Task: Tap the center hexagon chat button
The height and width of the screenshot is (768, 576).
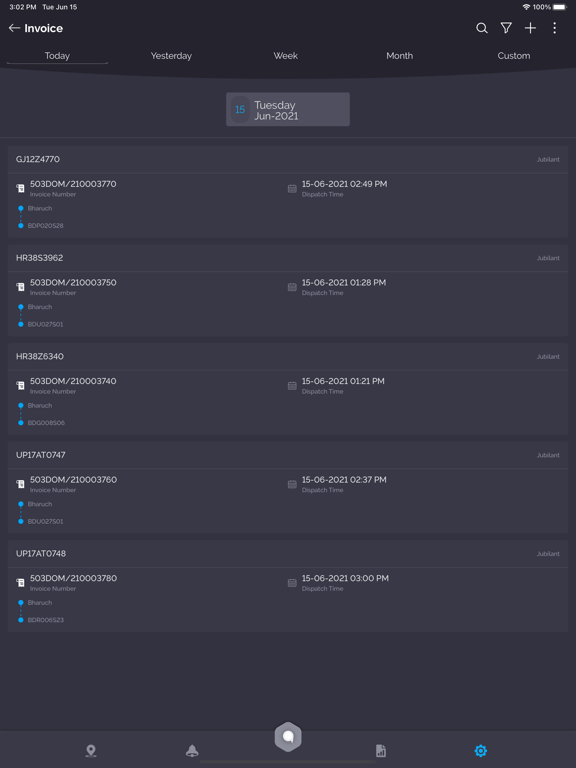Action: click(x=288, y=736)
